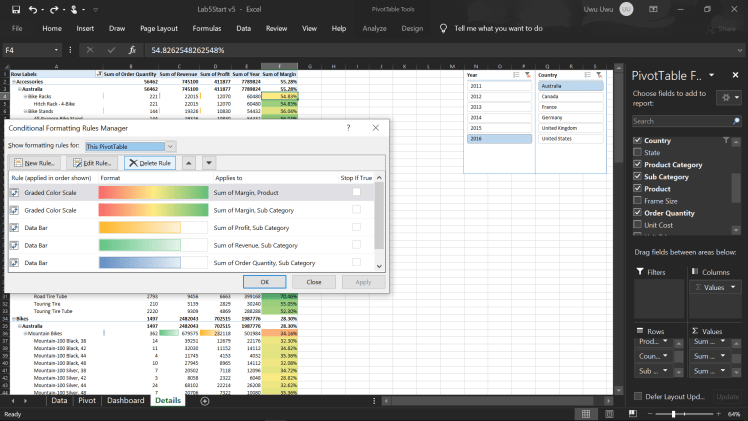Image resolution: width=748 pixels, height=421 pixels.
Task: Open Show formatting rules for dropdown
Action: pos(170,146)
